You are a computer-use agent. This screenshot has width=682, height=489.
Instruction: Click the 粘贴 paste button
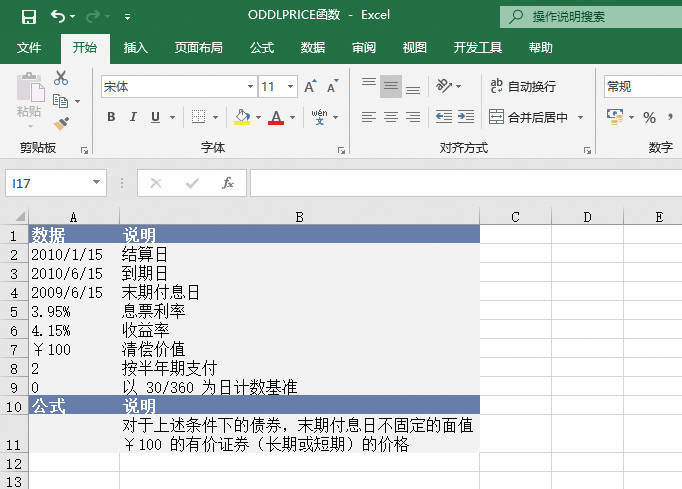(x=29, y=100)
